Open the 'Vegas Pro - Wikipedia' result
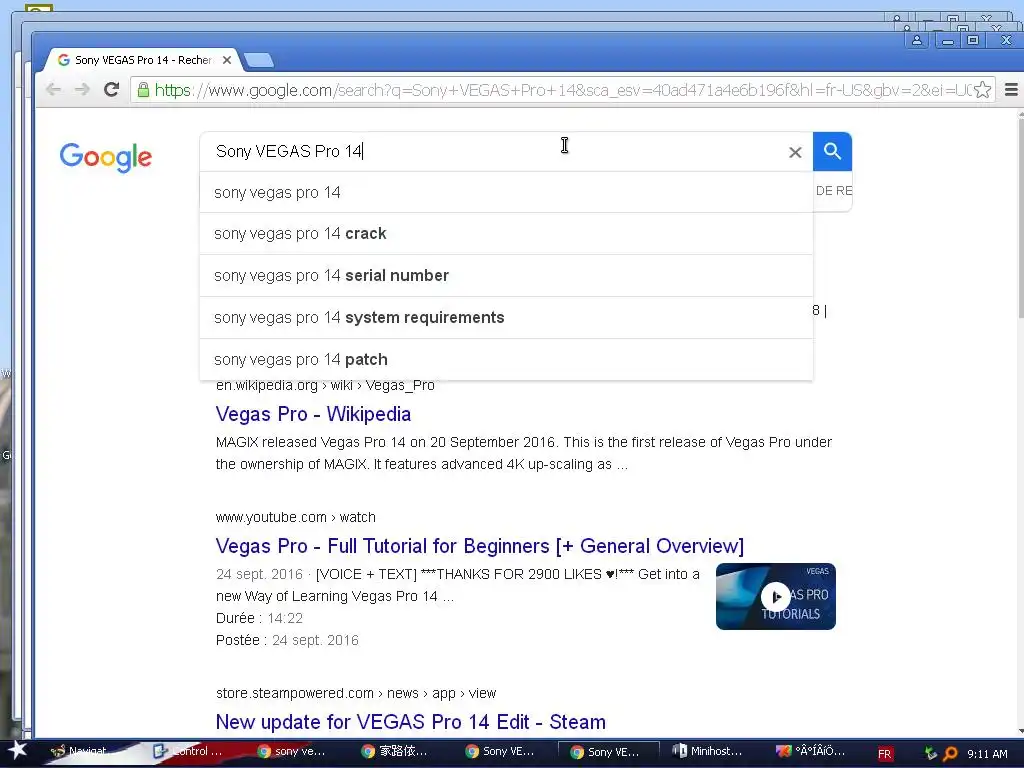The image size is (1024, 768). tap(313, 414)
